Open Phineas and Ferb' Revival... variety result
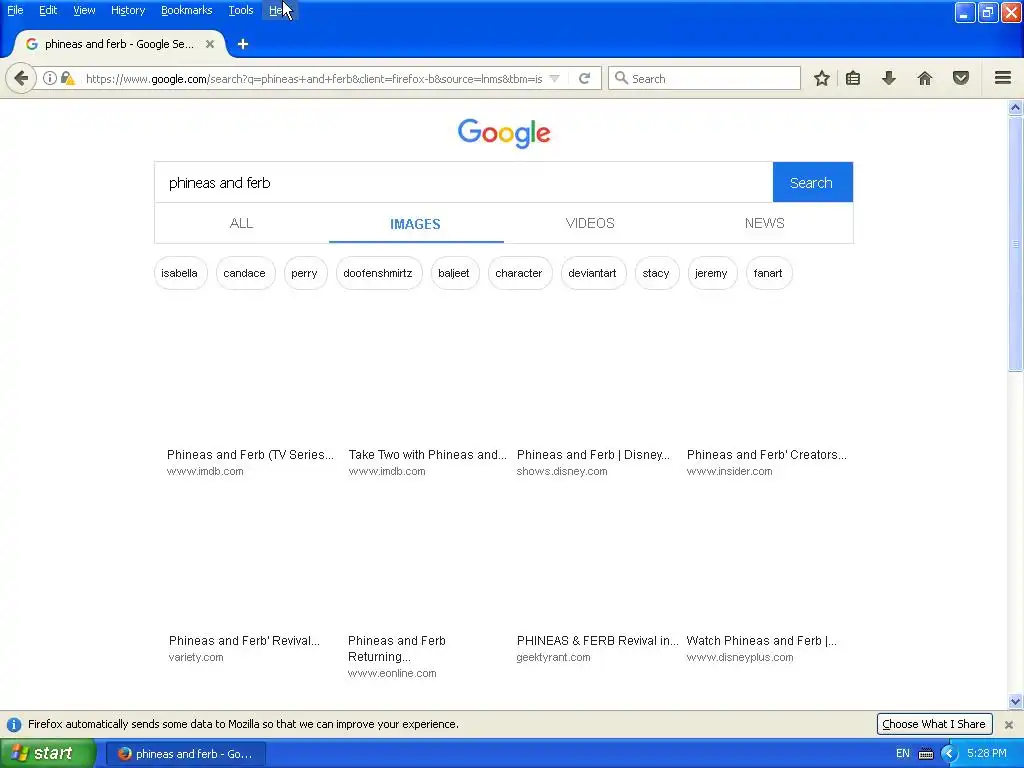Image resolution: width=1024 pixels, height=768 pixels. click(244, 641)
